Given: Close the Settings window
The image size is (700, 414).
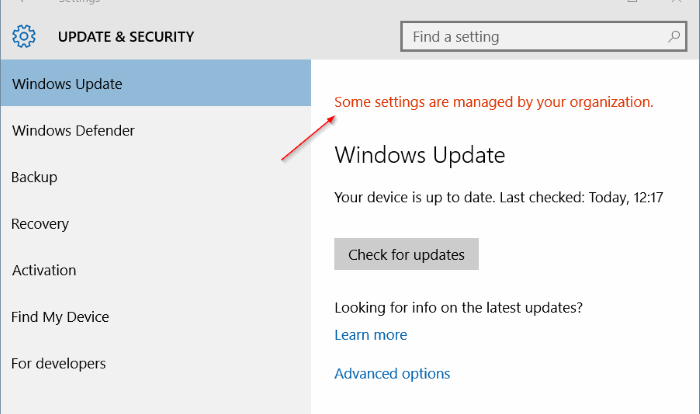Looking at the screenshot, I should [x=677, y=1].
